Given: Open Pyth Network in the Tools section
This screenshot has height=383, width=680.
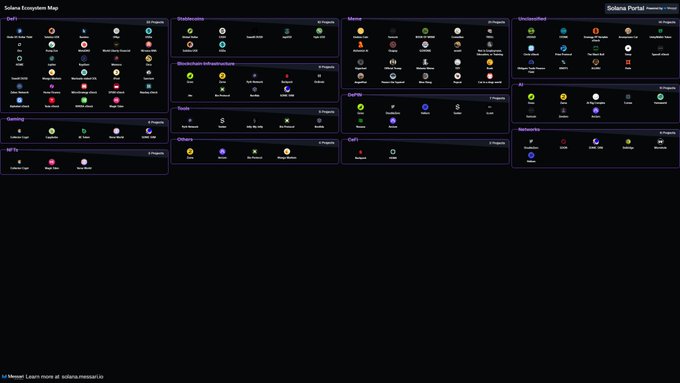Looking at the screenshot, I should tap(190, 121).
